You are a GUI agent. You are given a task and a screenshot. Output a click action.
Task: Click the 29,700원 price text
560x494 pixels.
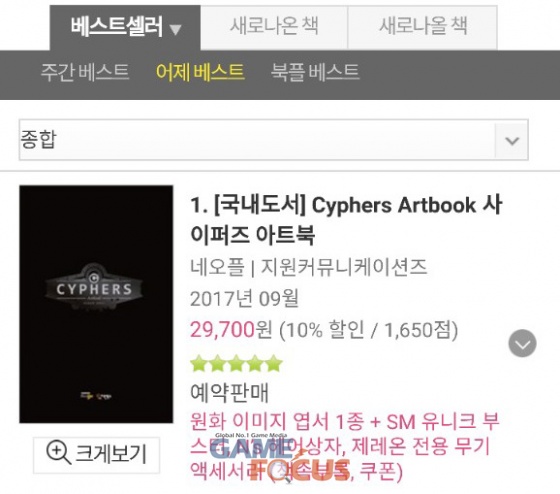(231, 329)
